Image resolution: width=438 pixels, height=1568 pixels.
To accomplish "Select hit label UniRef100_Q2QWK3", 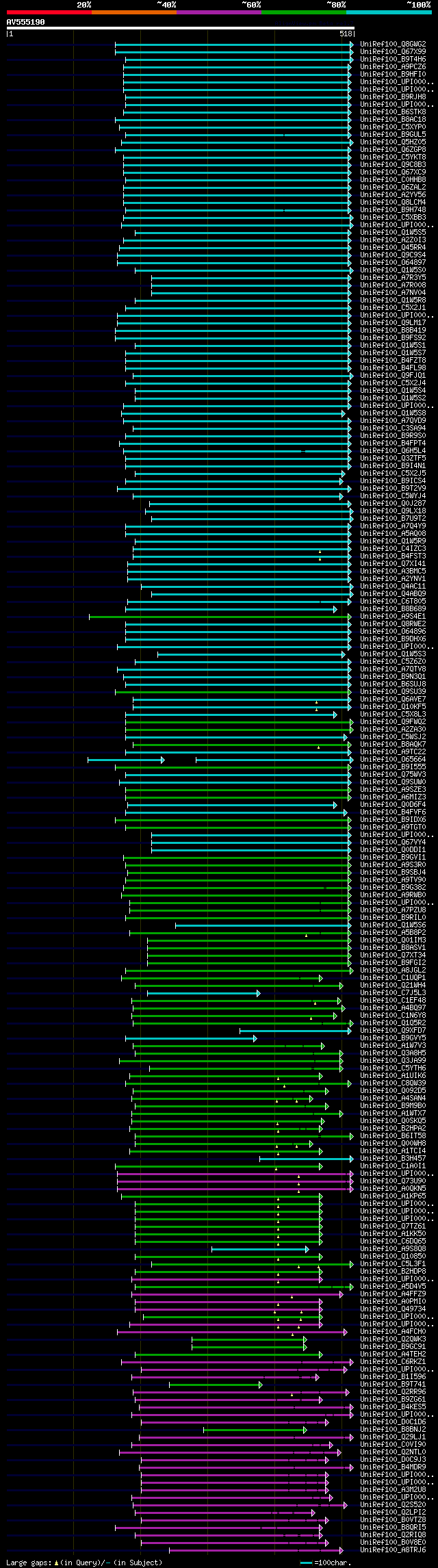I will (393, 1339).
